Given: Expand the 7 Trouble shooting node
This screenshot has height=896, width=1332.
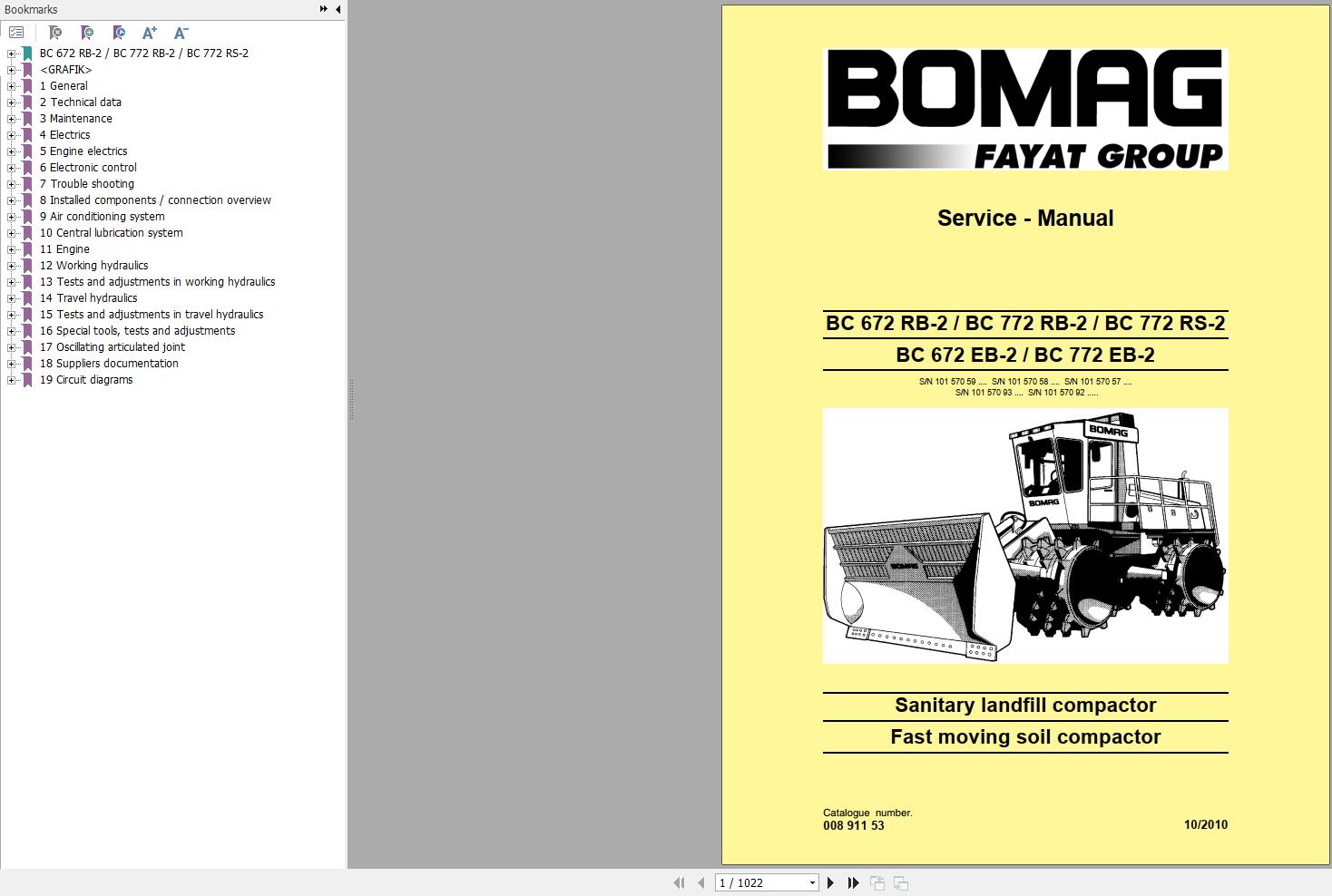Looking at the screenshot, I should (11, 184).
